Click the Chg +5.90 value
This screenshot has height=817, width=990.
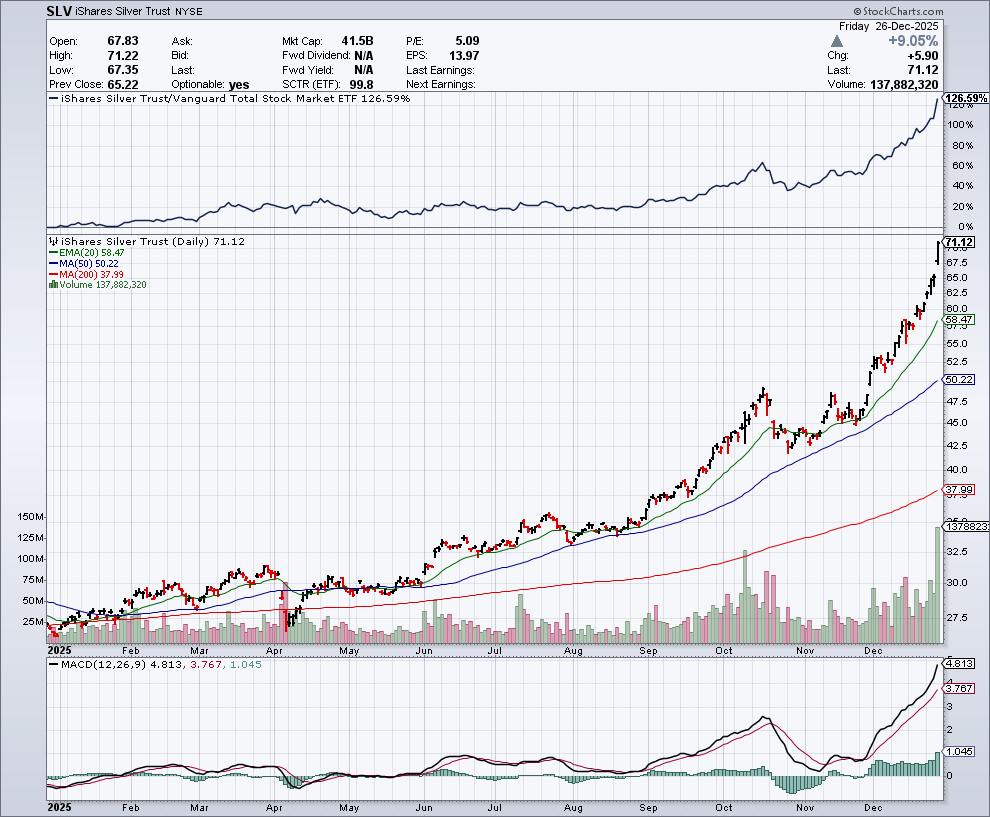pyautogui.click(x=922, y=56)
